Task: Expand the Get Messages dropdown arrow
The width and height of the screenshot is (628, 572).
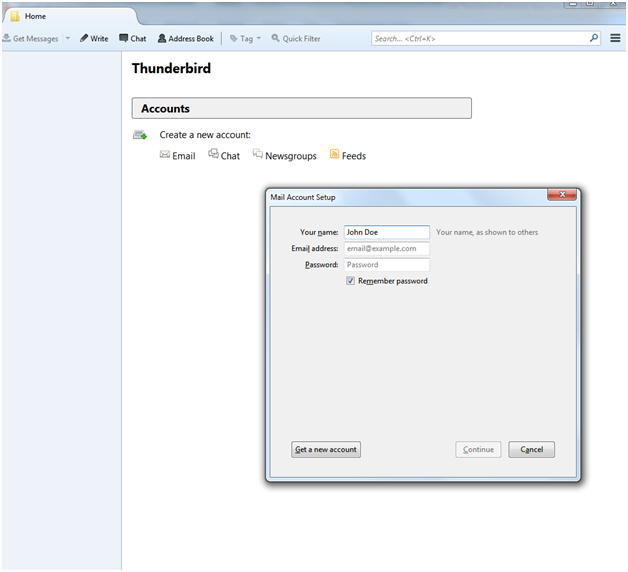Action: [68, 38]
